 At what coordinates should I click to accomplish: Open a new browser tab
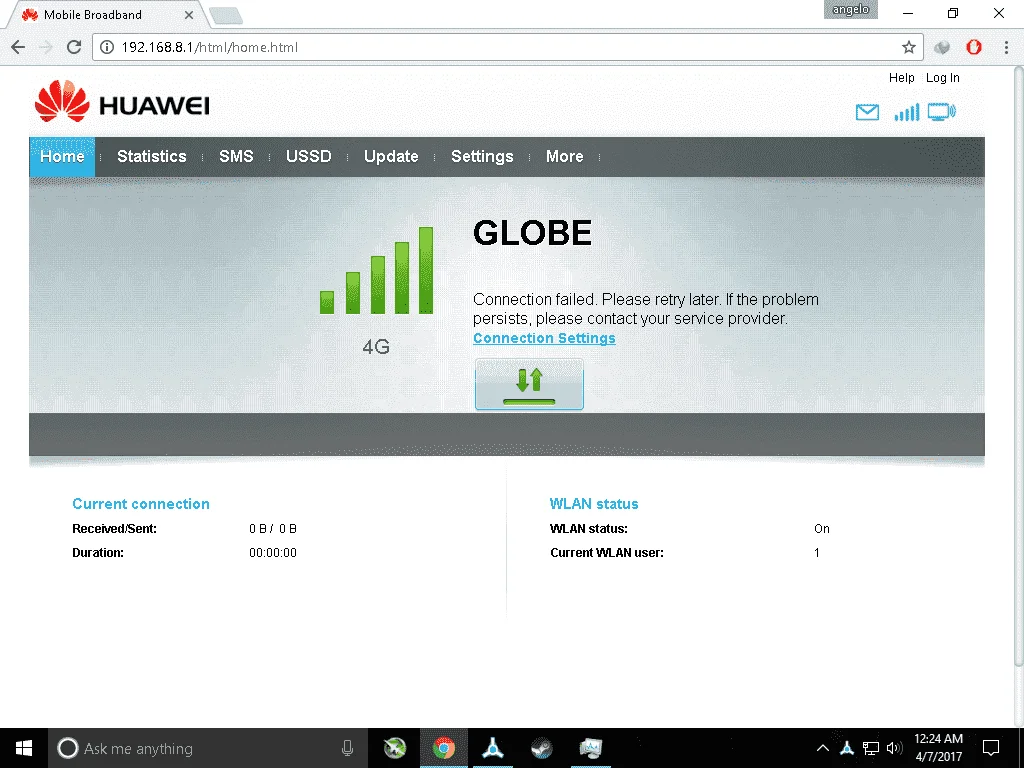tap(226, 16)
